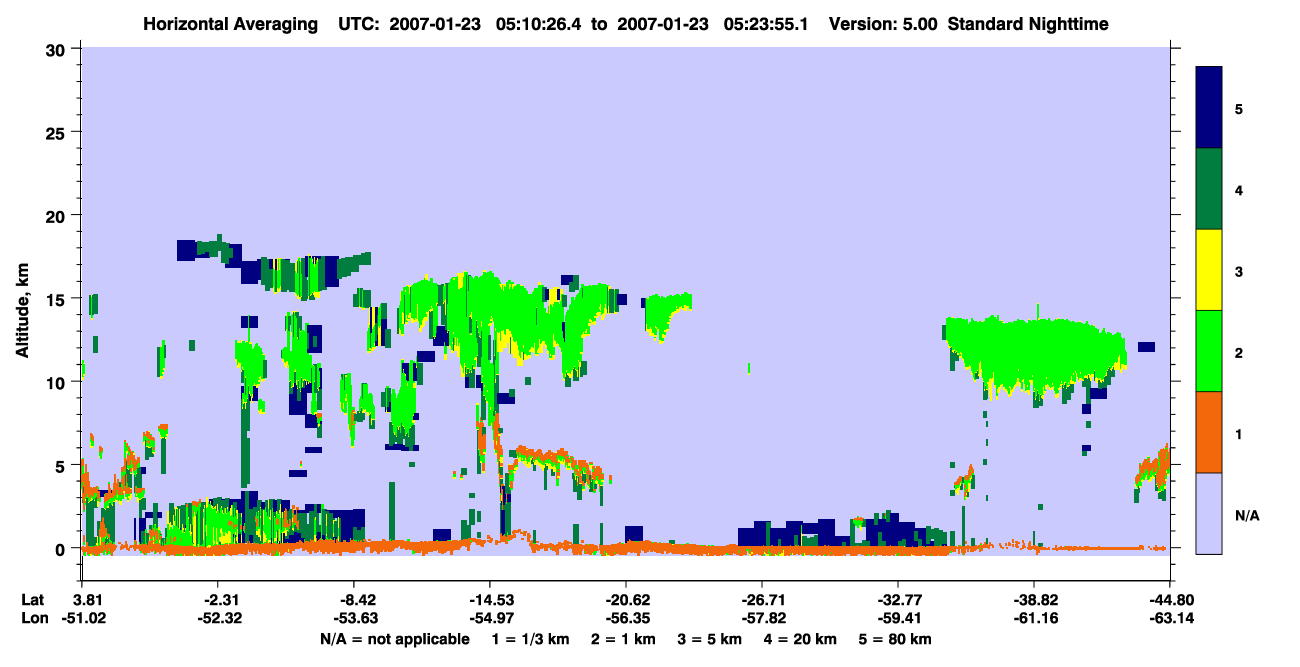Screen dimensions: 1300x667
Task: Click the dark green colorbar segment labeled 4
Action: point(1209,189)
